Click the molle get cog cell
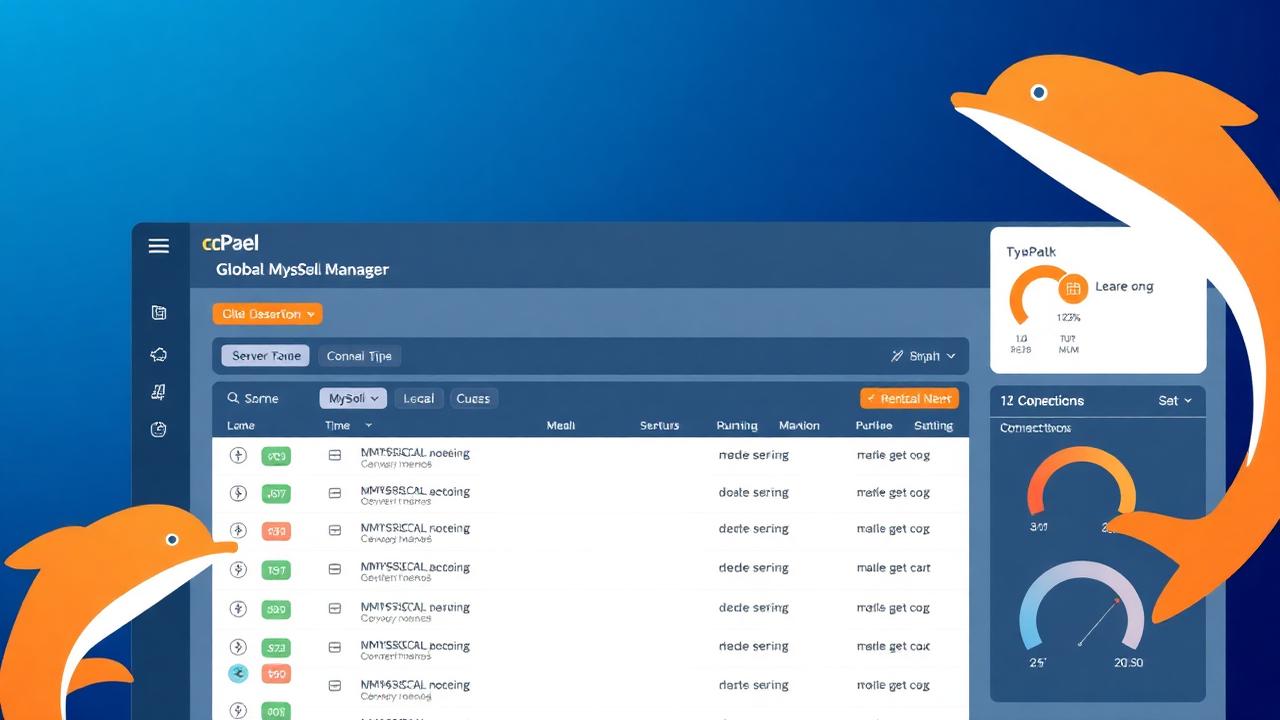 click(x=893, y=685)
